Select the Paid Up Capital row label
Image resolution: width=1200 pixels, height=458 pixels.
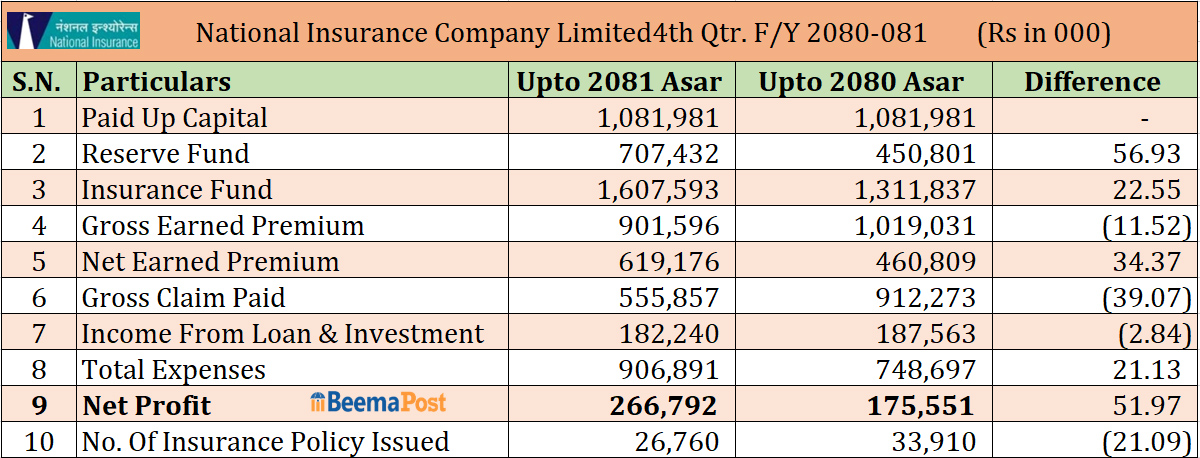(175, 118)
